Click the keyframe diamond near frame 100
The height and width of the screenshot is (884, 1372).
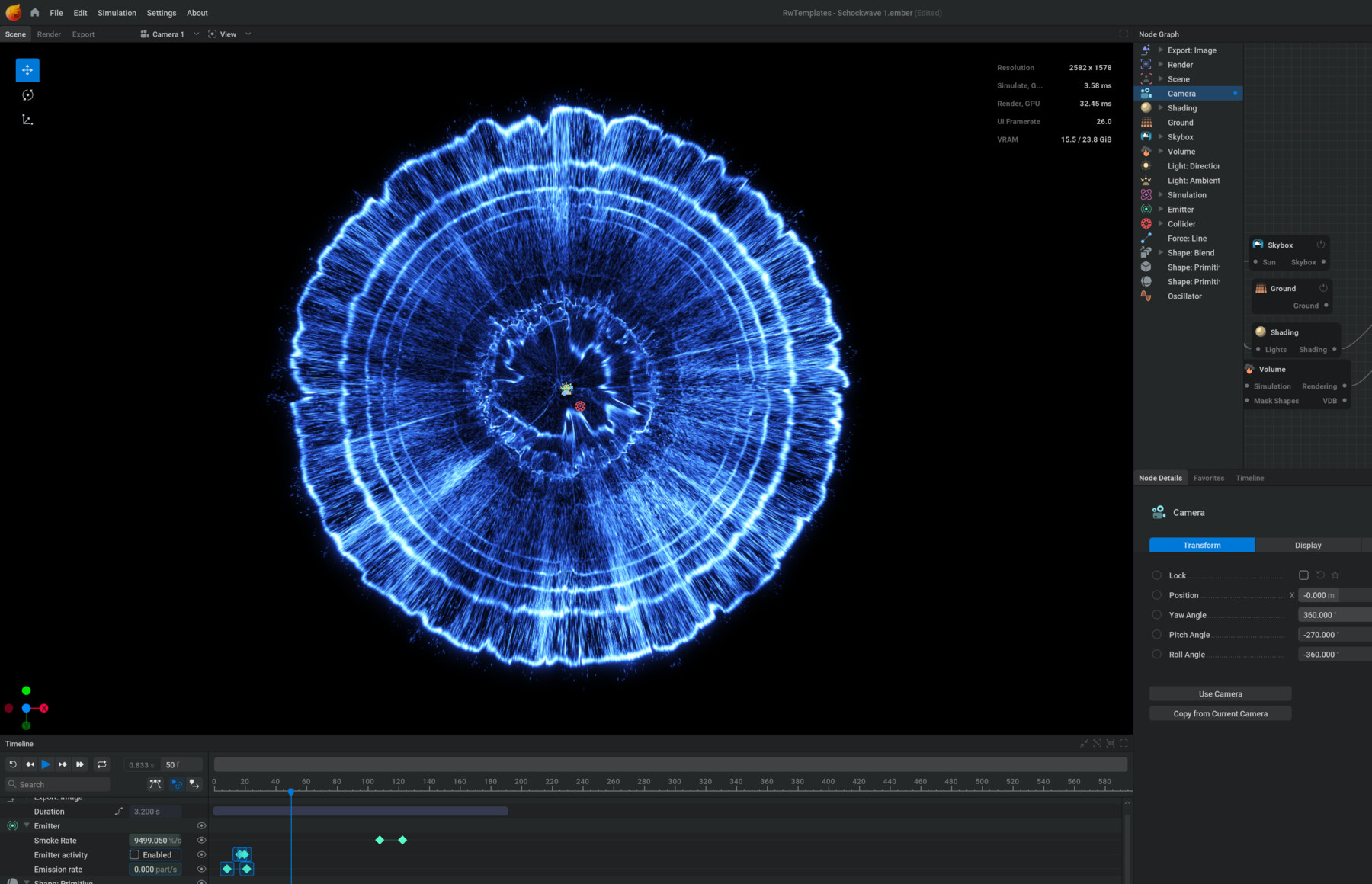click(x=380, y=840)
